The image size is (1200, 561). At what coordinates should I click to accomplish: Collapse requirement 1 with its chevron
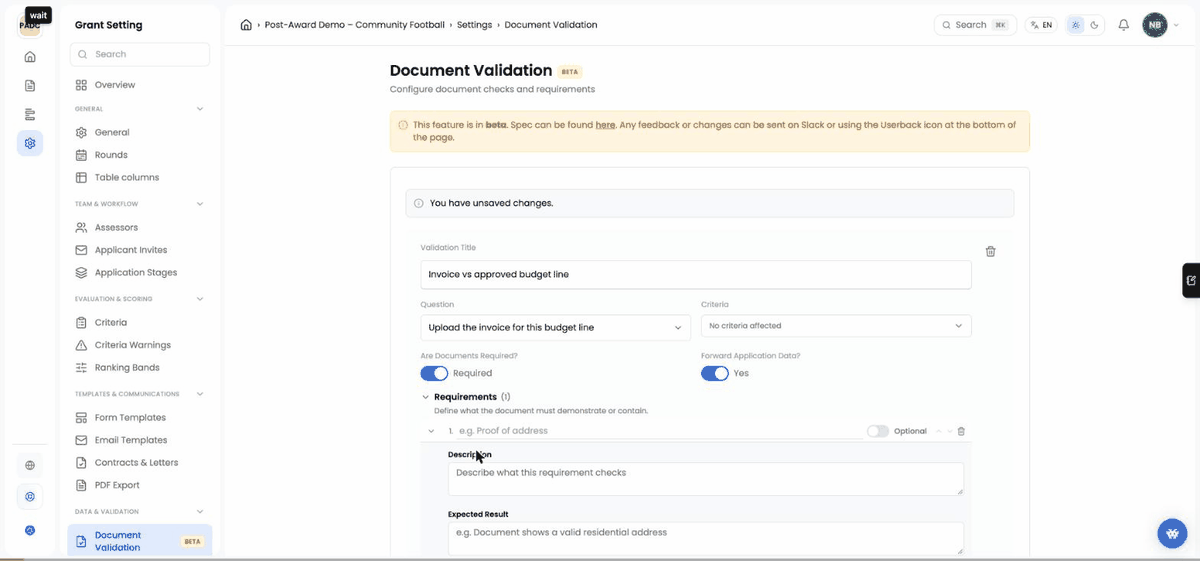pos(431,431)
